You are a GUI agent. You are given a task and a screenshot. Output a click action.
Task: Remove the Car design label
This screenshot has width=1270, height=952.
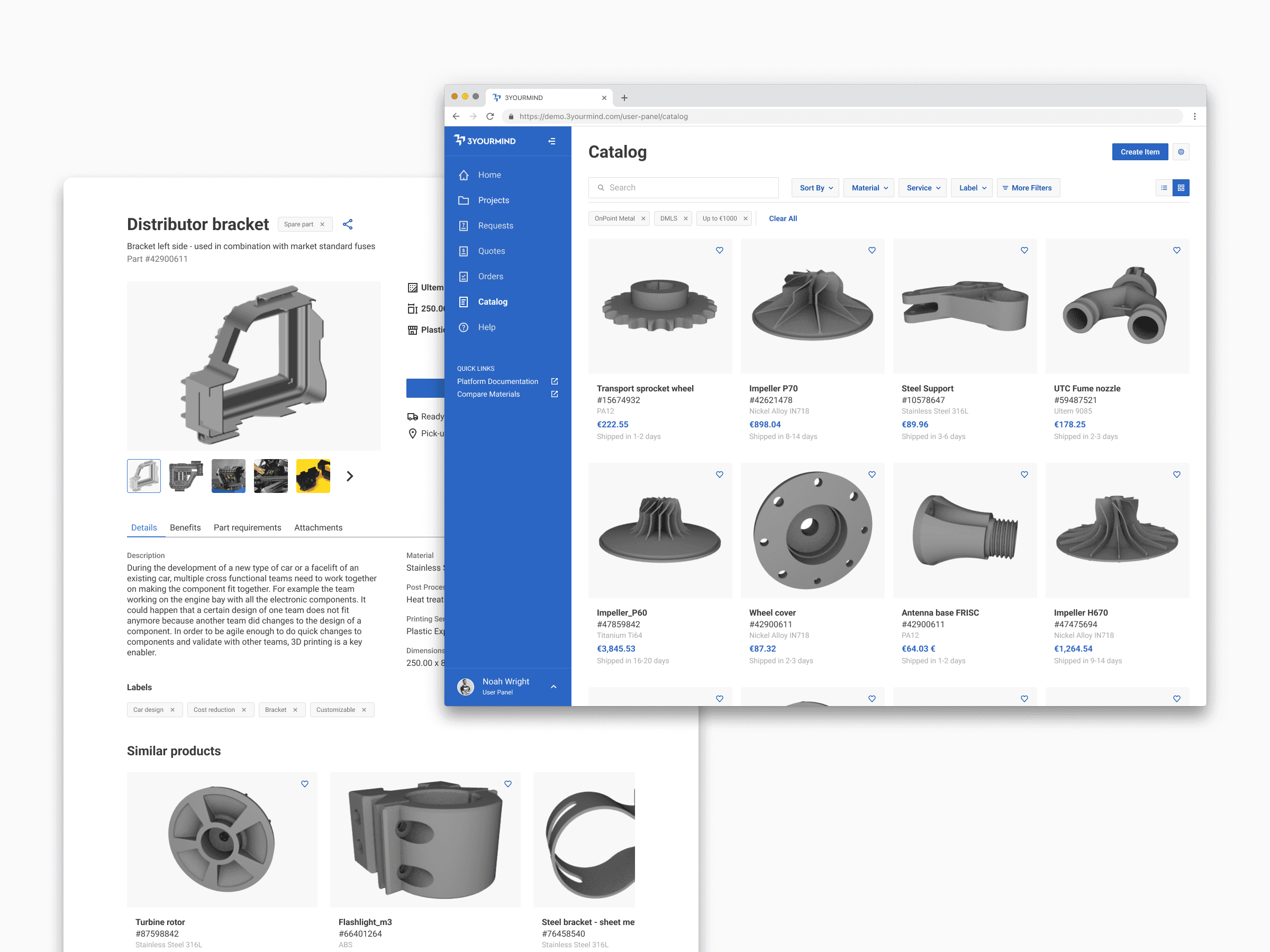tap(172, 710)
